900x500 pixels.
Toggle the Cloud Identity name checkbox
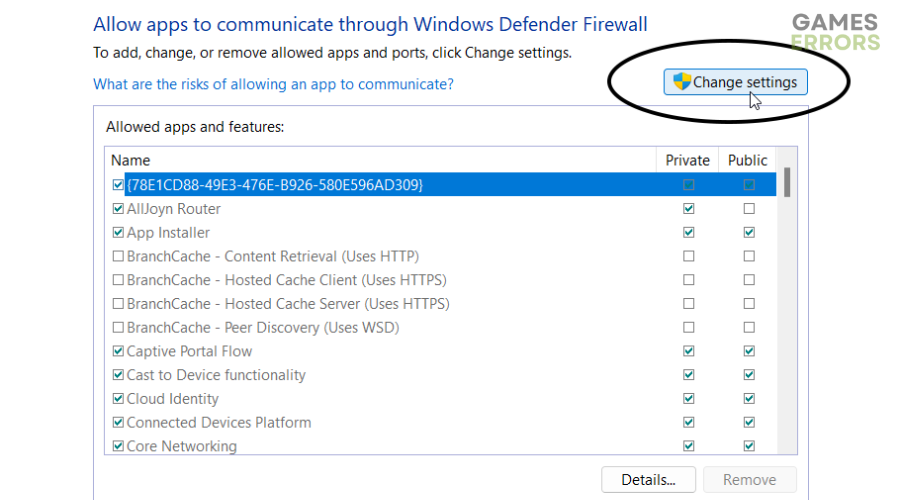point(118,399)
